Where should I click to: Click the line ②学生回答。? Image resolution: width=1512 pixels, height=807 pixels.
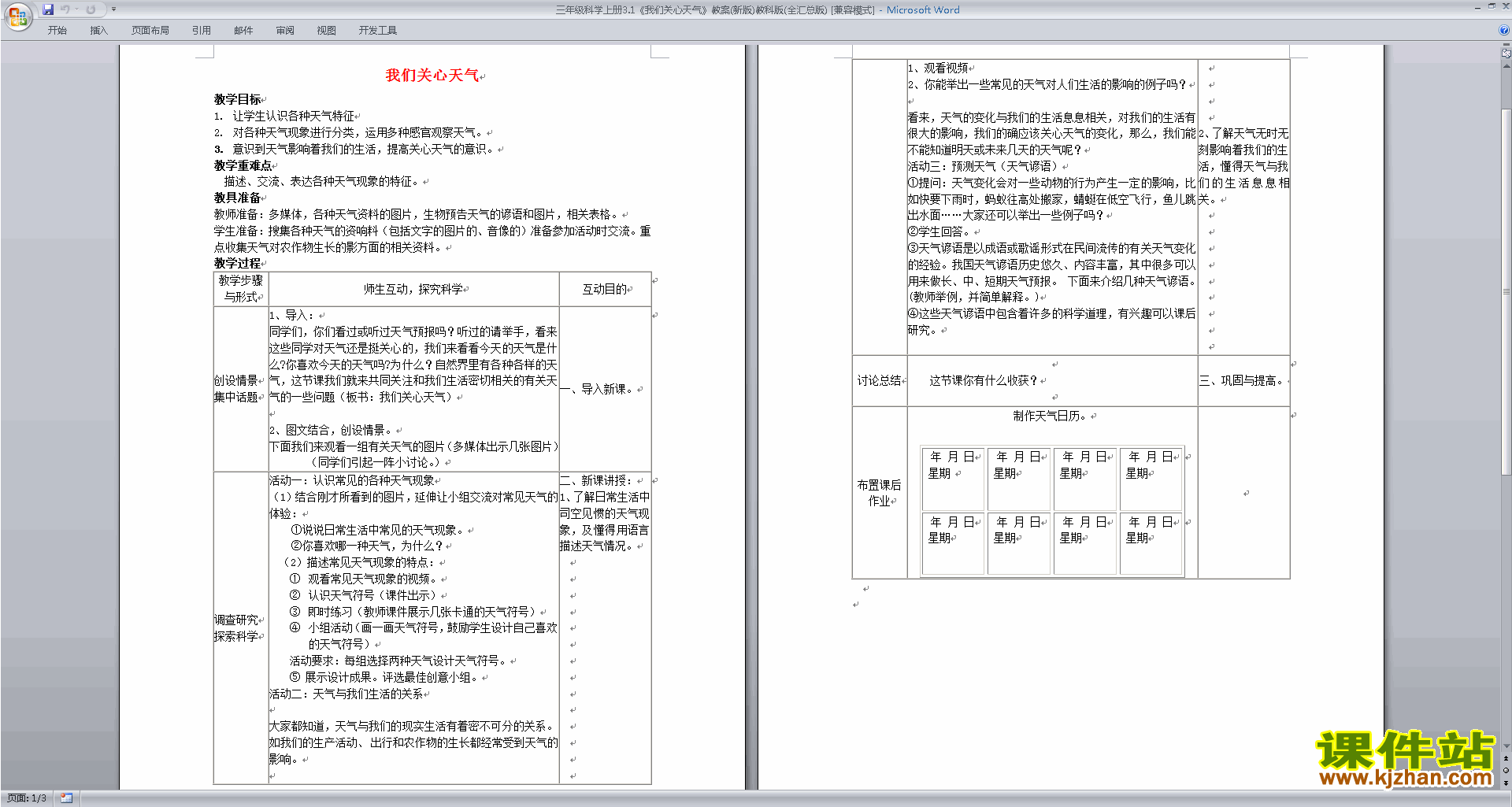tap(940, 231)
